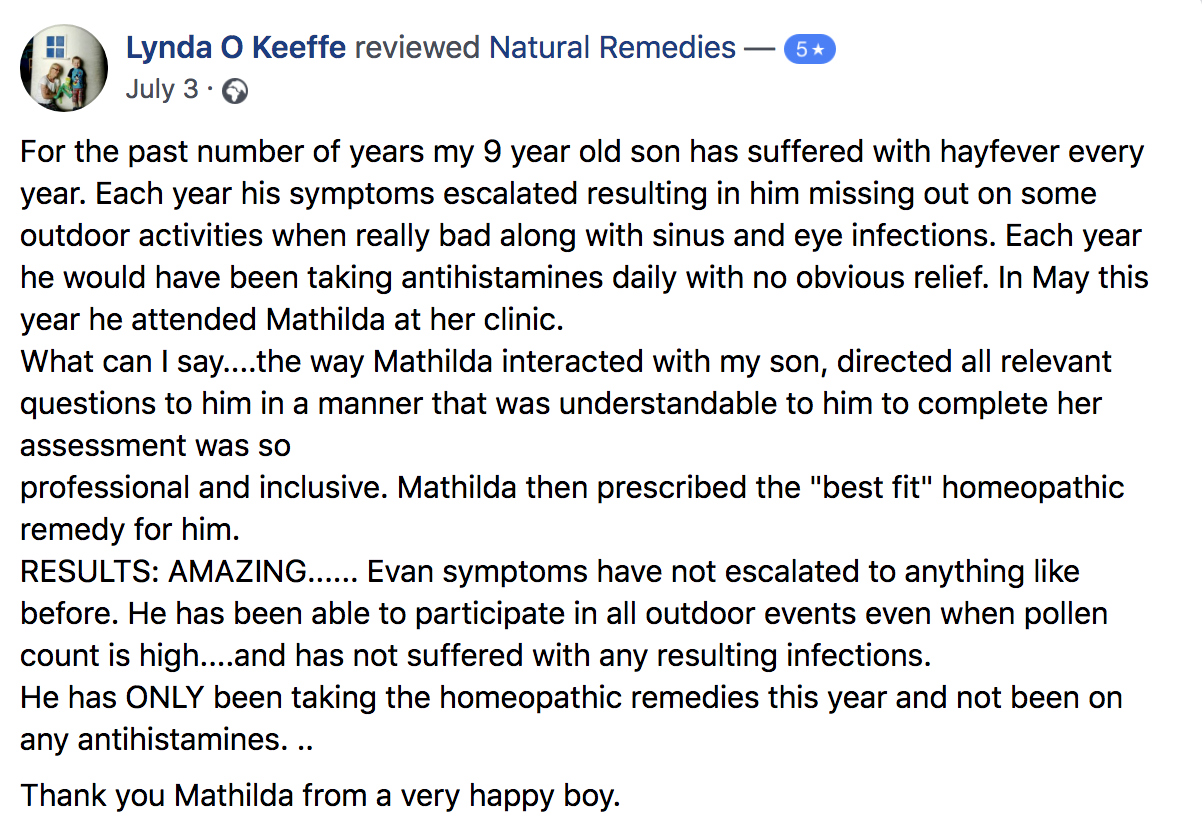Screen dimensions: 1202x834
Task: Click the globe public privacy icon
Action: click(234, 91)
